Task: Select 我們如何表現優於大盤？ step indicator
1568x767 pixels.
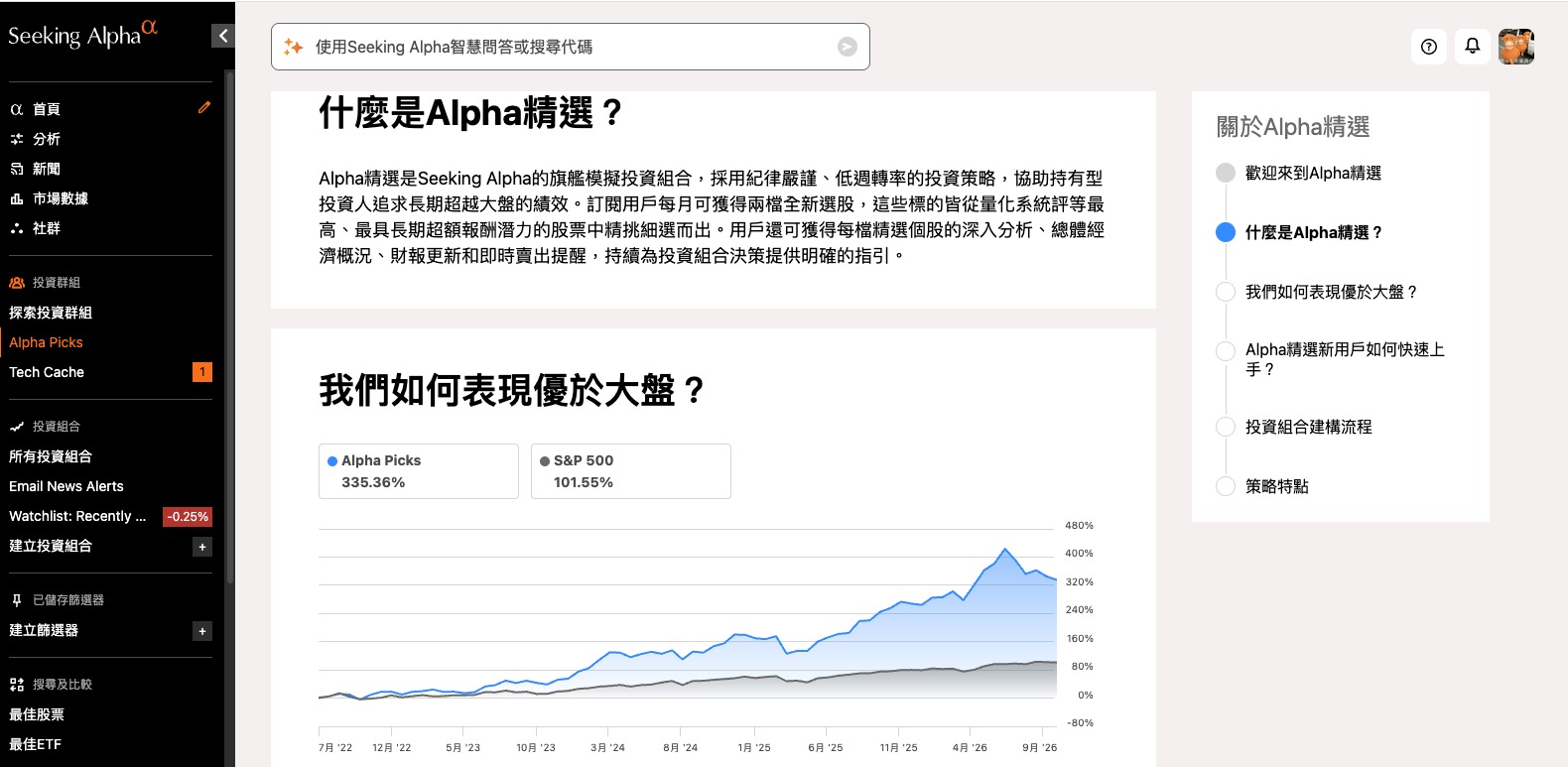Action: 1226,292
